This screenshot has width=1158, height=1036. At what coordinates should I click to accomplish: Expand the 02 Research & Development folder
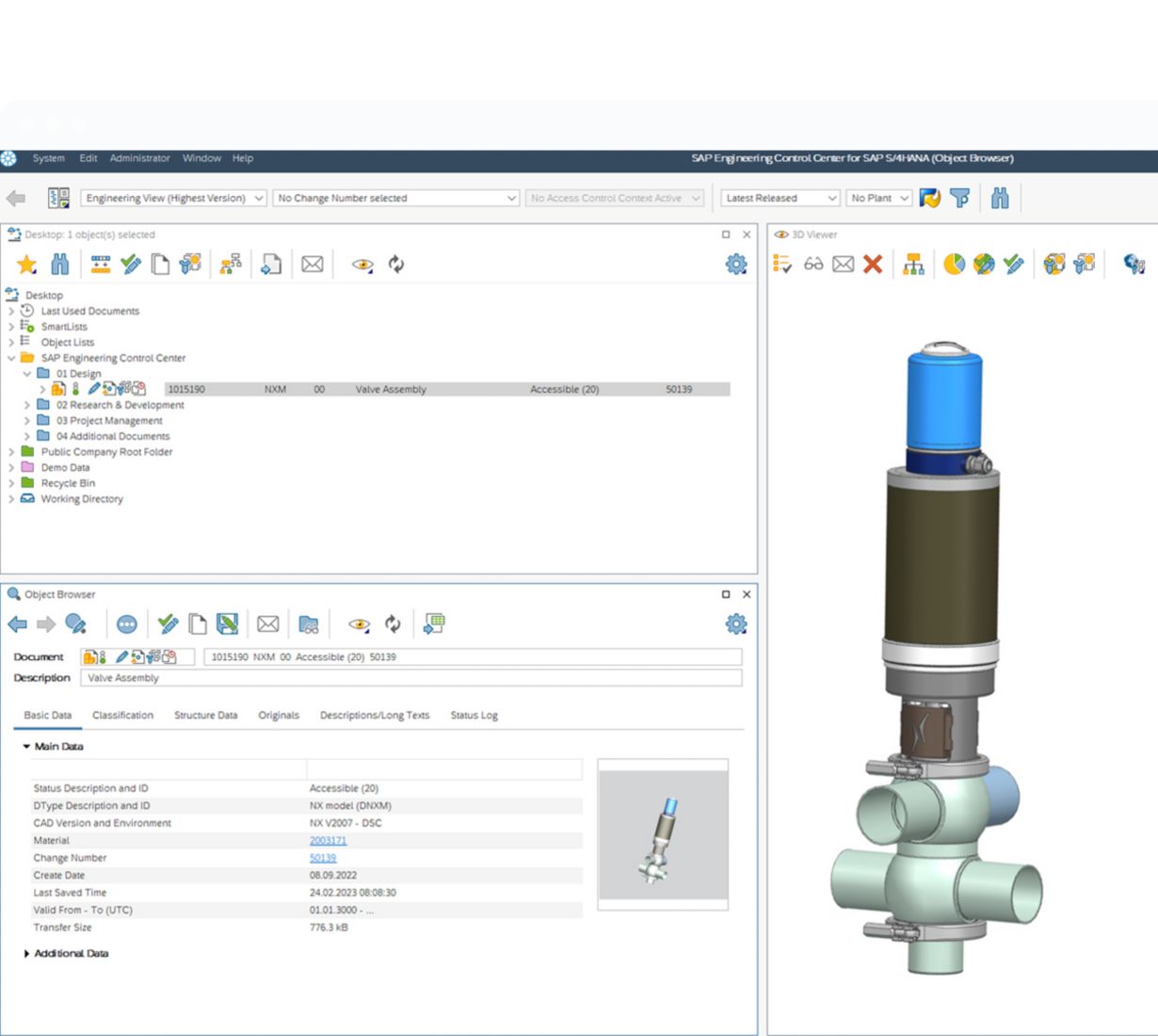pyautogui.click(x=27, y=405)
